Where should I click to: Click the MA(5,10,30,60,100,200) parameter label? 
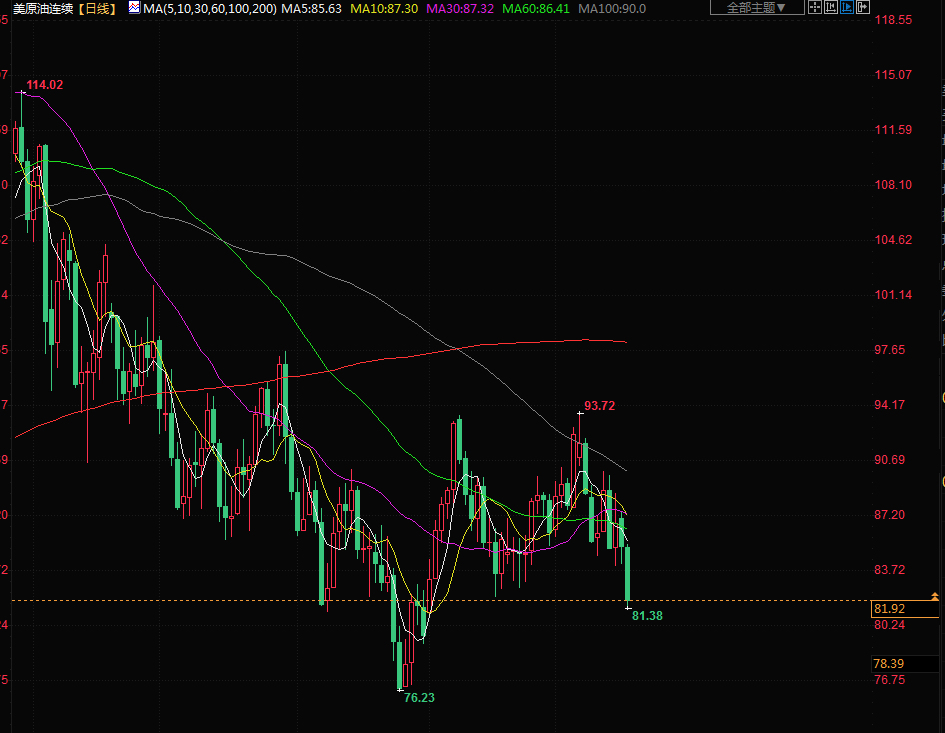pos(209,8)
